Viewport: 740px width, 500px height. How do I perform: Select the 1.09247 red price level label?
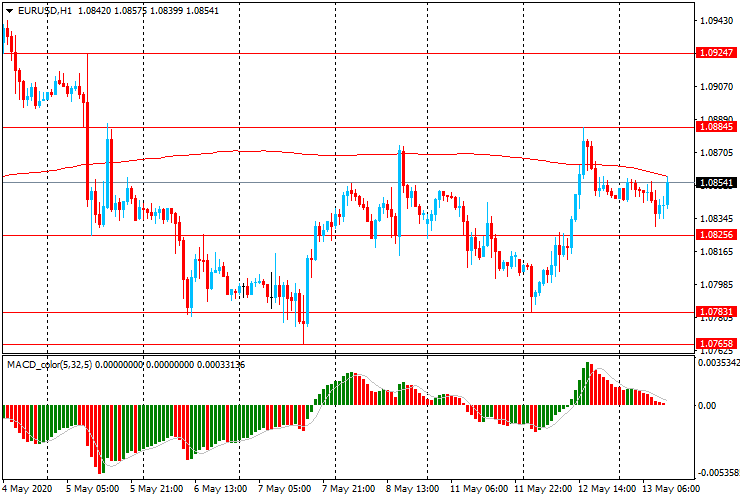[x=716, y=52]
